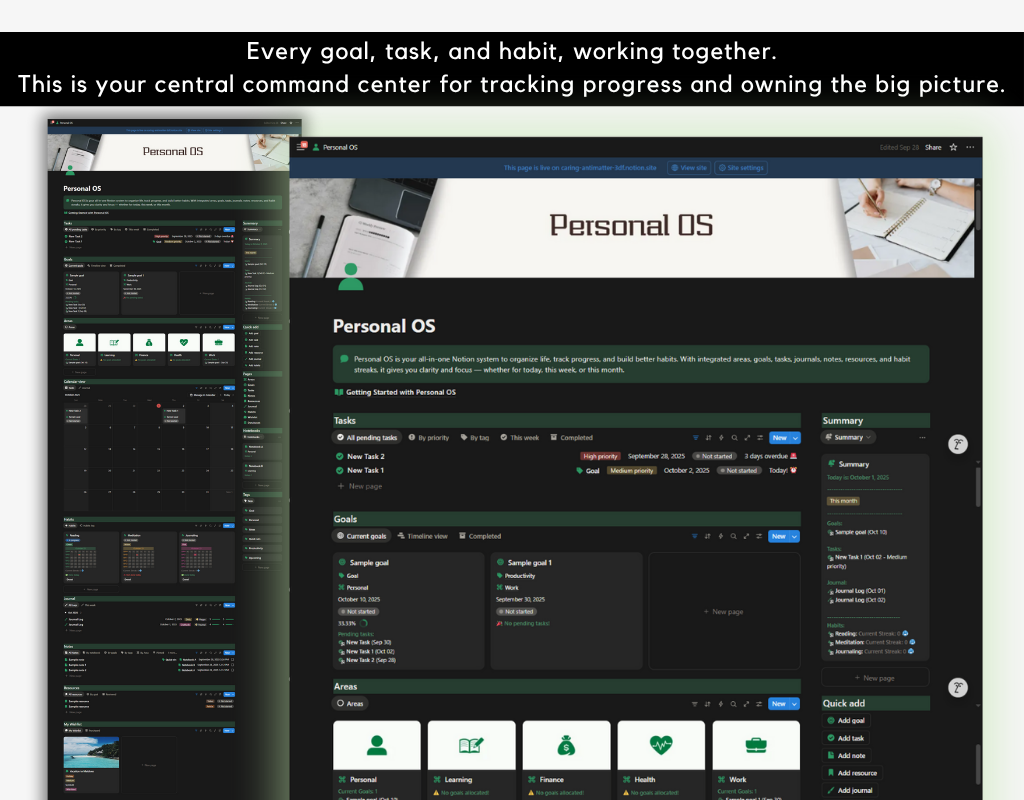
Task: Click New page card in Goals gallery
Action: (724, 612)
